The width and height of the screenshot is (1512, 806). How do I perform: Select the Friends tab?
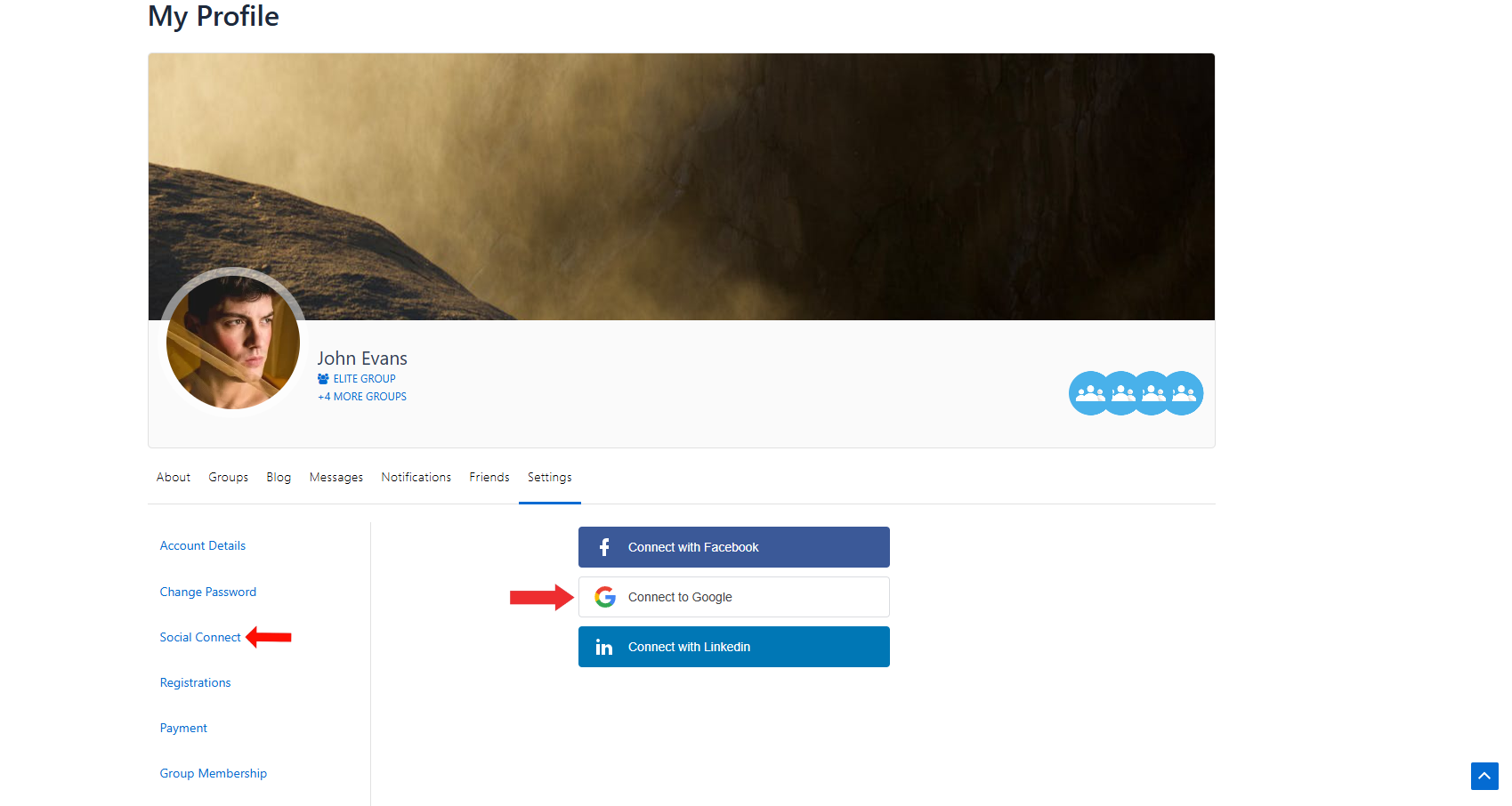(x=489, y=478)
